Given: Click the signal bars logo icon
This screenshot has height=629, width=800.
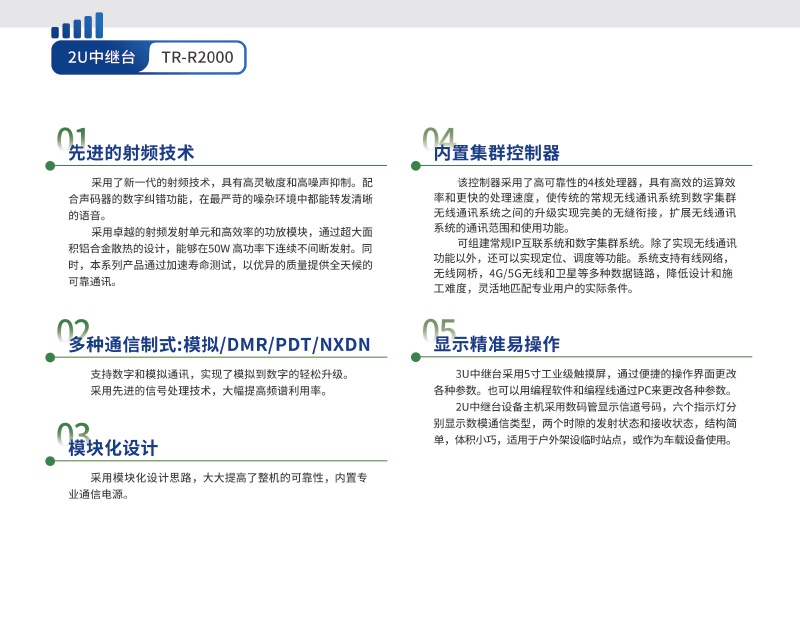Looking at the screenshot, I should (77, 27).
